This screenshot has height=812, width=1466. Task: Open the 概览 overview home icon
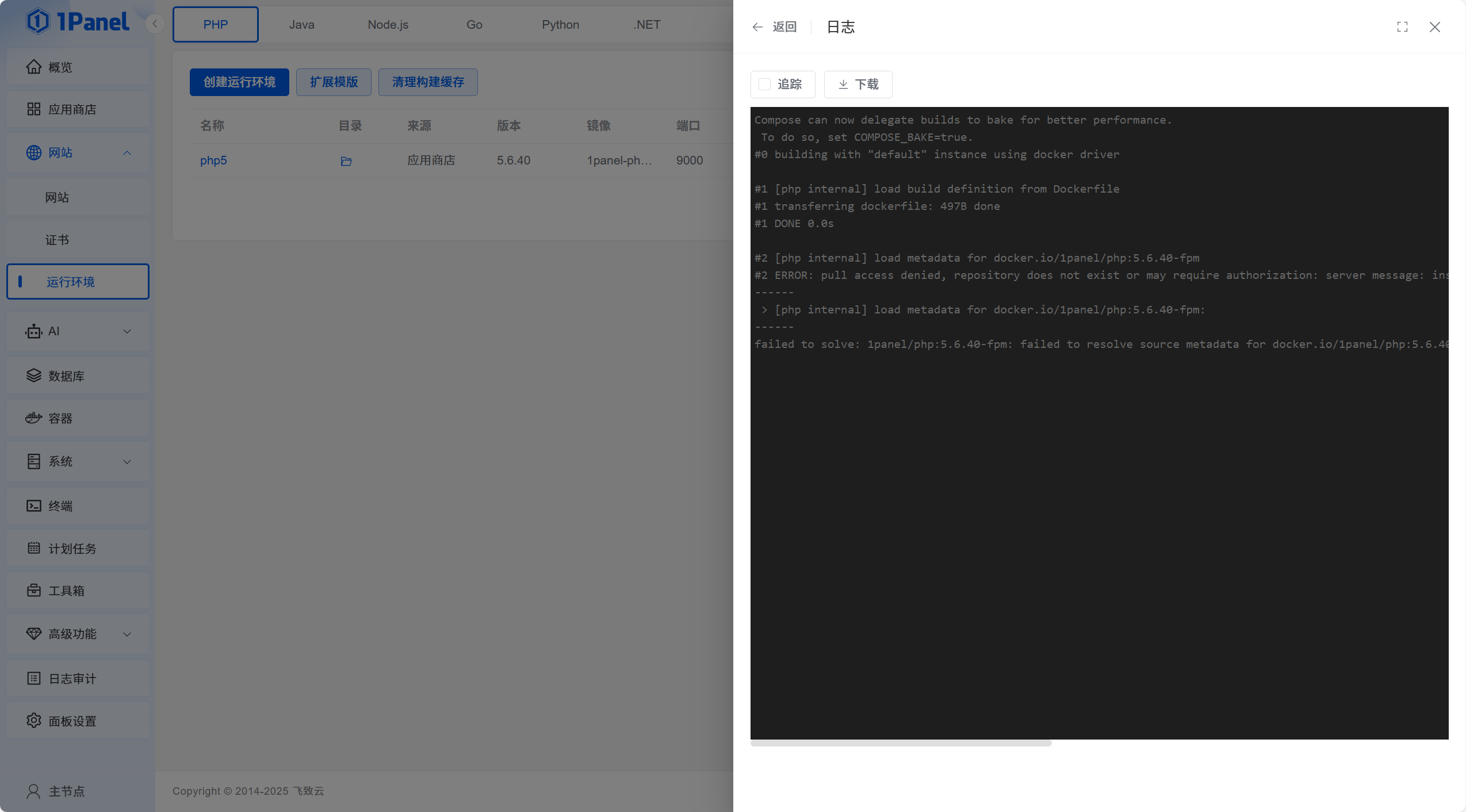click(x=34, y=67)
